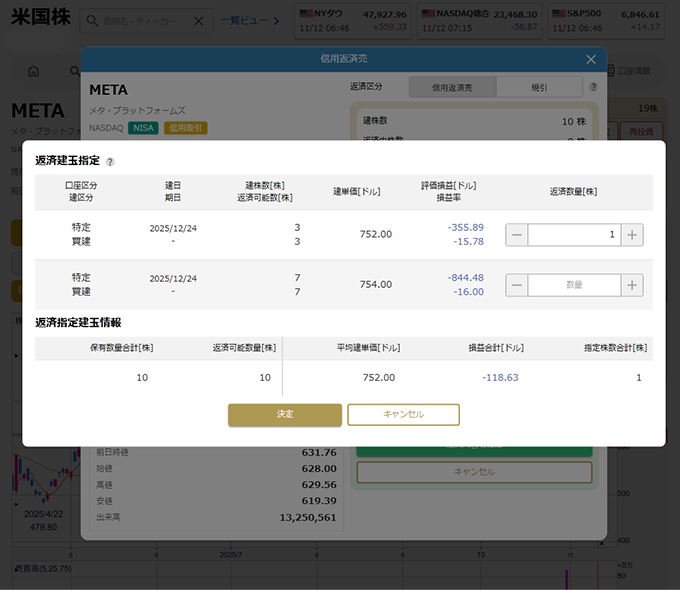Click the quantity field showing 1
Viewport: 680px width, 590px height.
(x=574, y=235)
